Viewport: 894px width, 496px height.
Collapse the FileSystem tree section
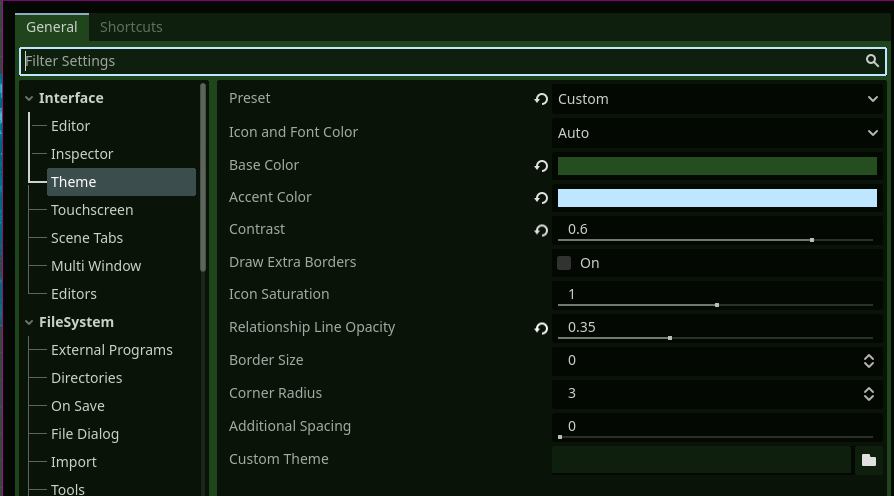[29, 322]
